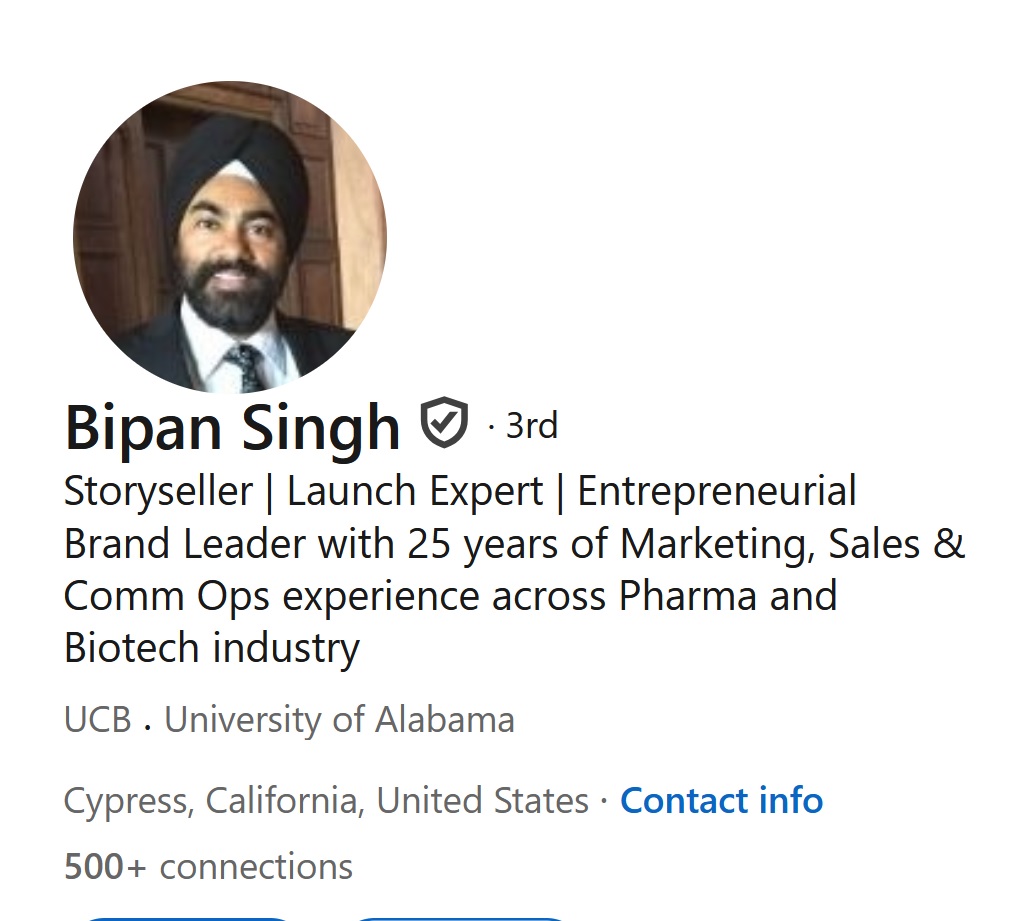The height and width of the screenshot is (921, 1031).
Task: Click the word Entrepreneurial in the headline
Action: pyautogui.click(x=717, y=491)
